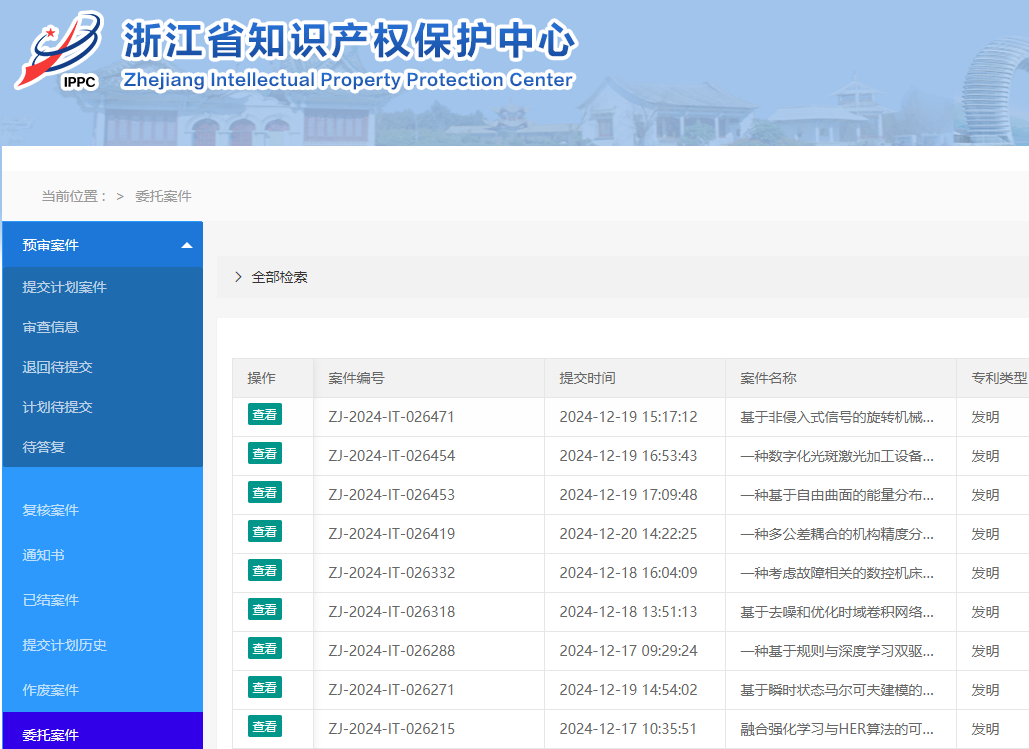Collapse the 预审案件 menu arrow
The width and height of the screenshot is (1029, 749).
pos(186,246)
